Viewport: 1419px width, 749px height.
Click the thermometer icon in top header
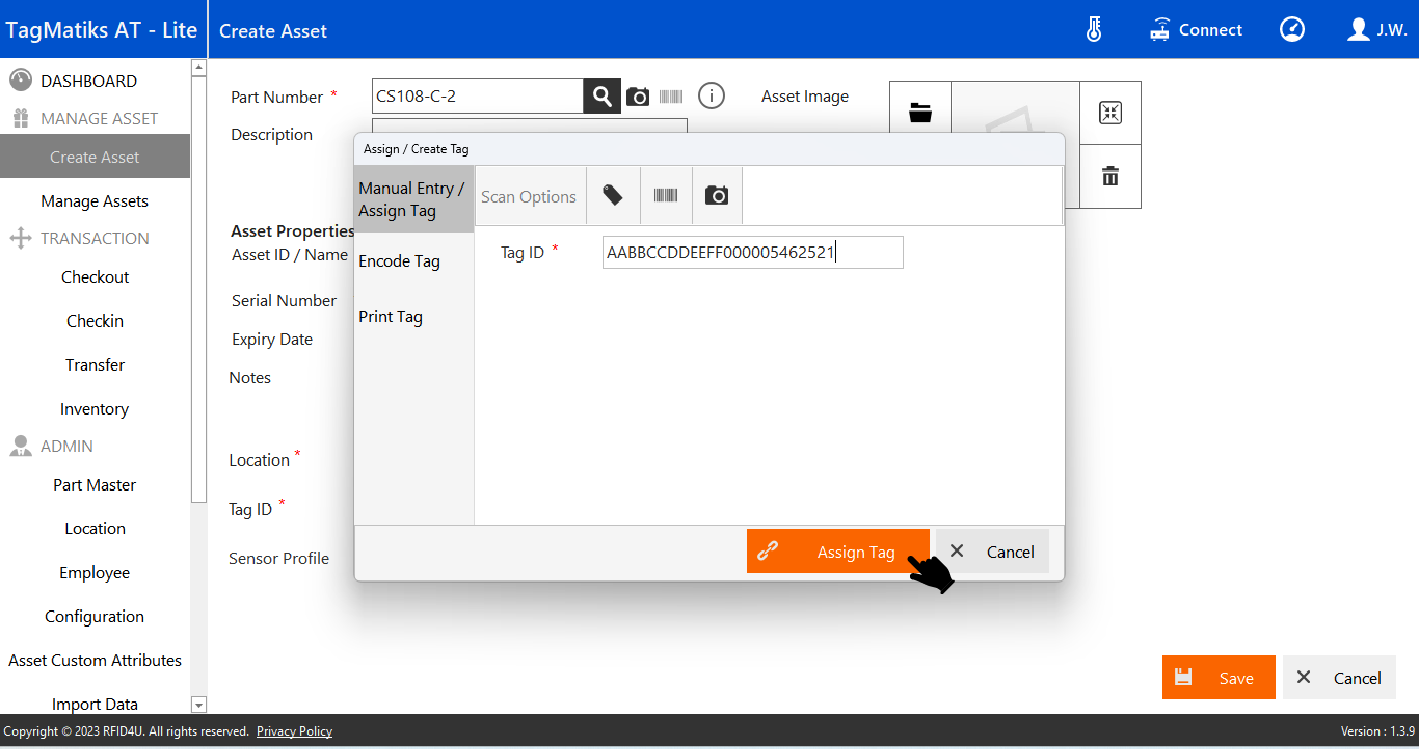(1094, 30)
